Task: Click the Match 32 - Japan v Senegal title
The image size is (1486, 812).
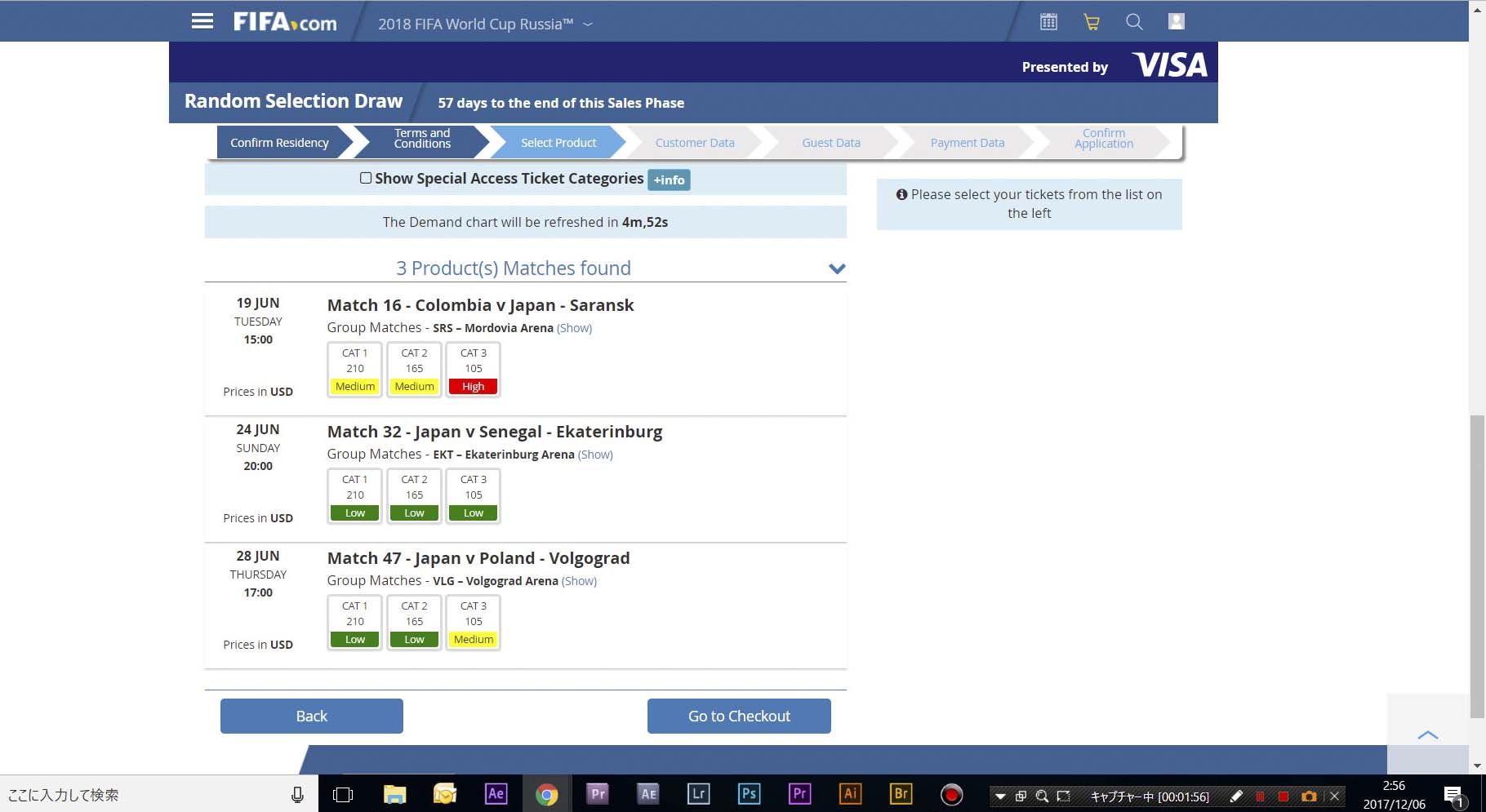Action: [x=495, y=432]
